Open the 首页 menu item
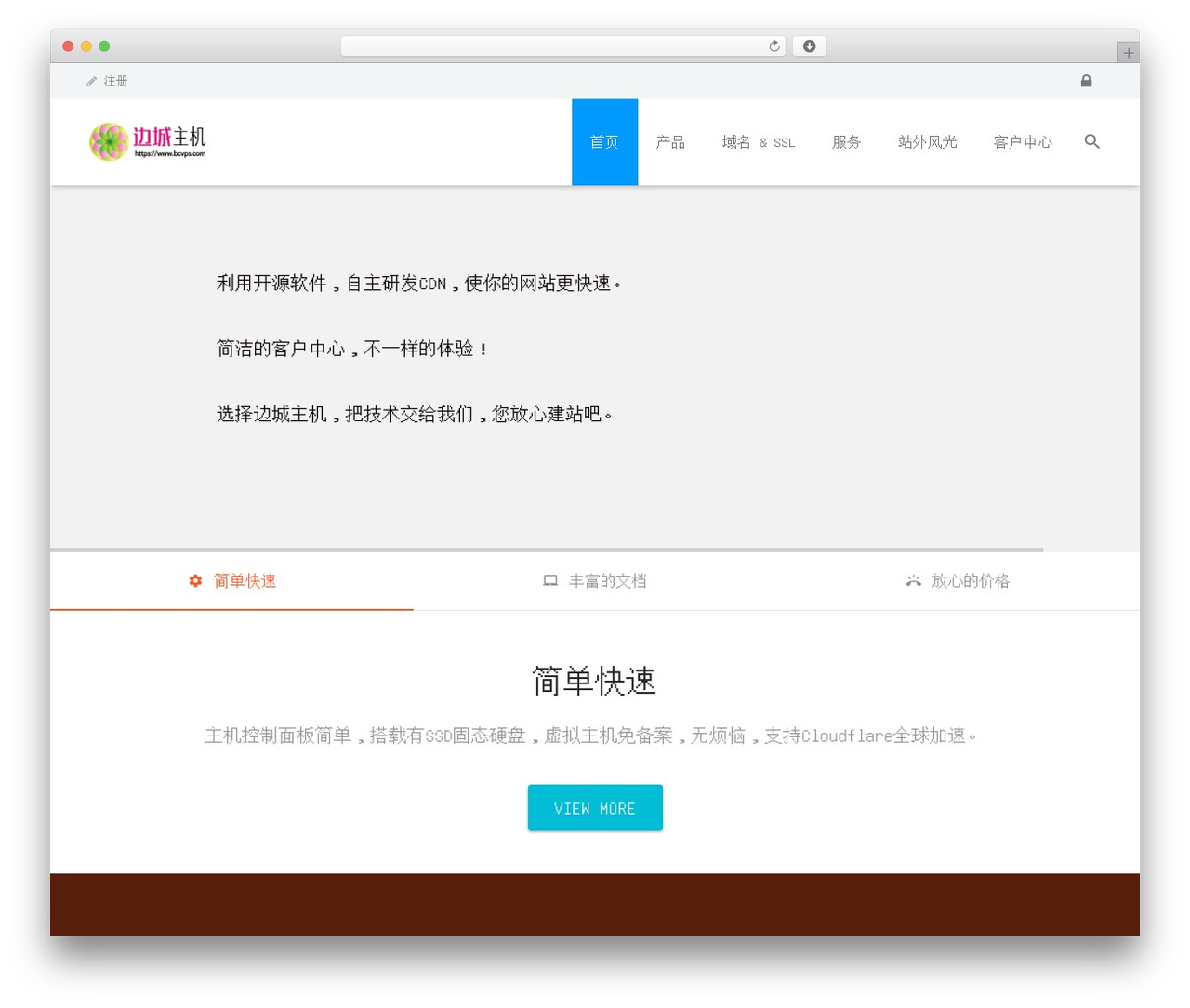 (x=604, y=141)
